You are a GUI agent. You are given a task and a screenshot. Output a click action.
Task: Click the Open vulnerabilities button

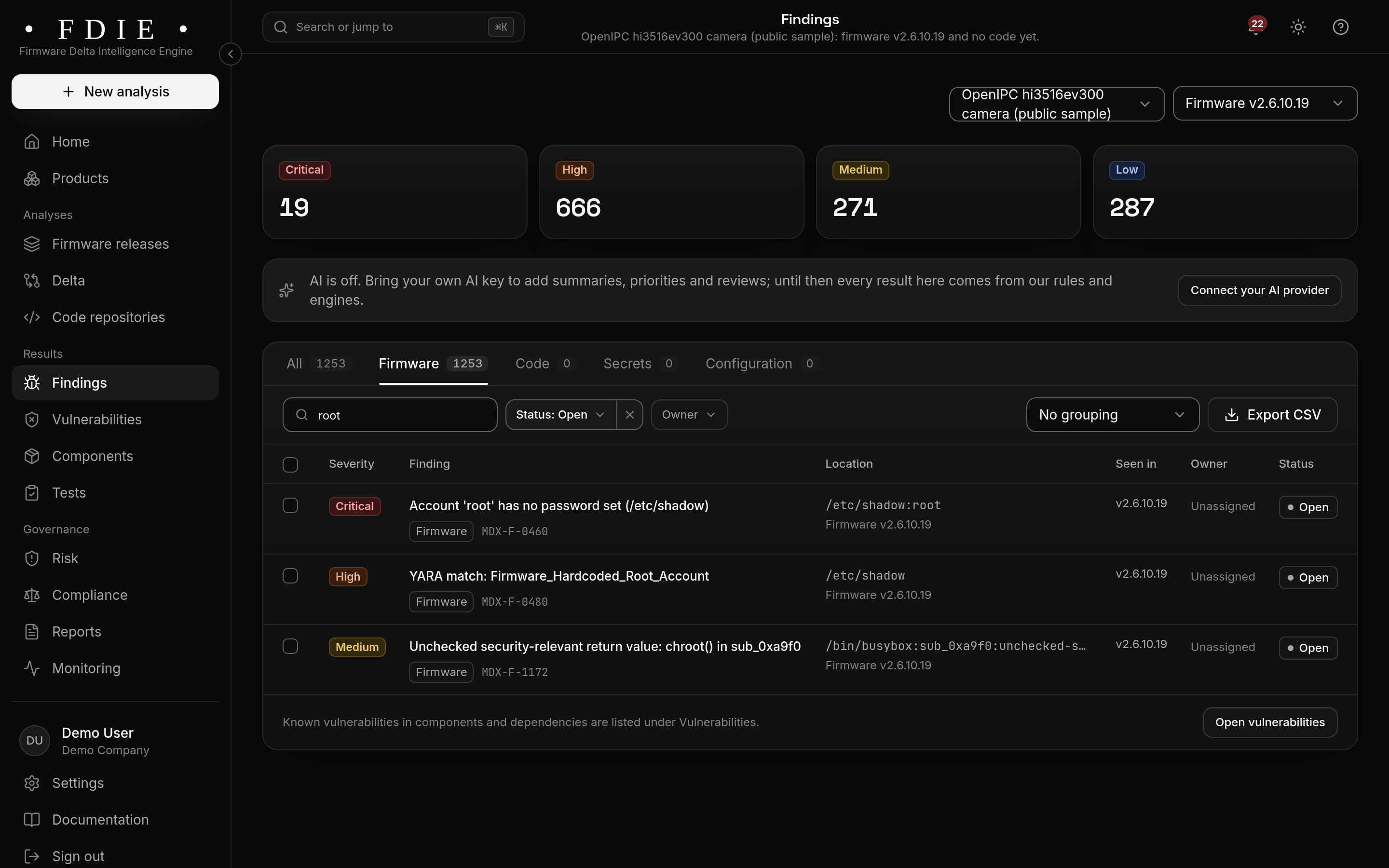pos(1269,722)
